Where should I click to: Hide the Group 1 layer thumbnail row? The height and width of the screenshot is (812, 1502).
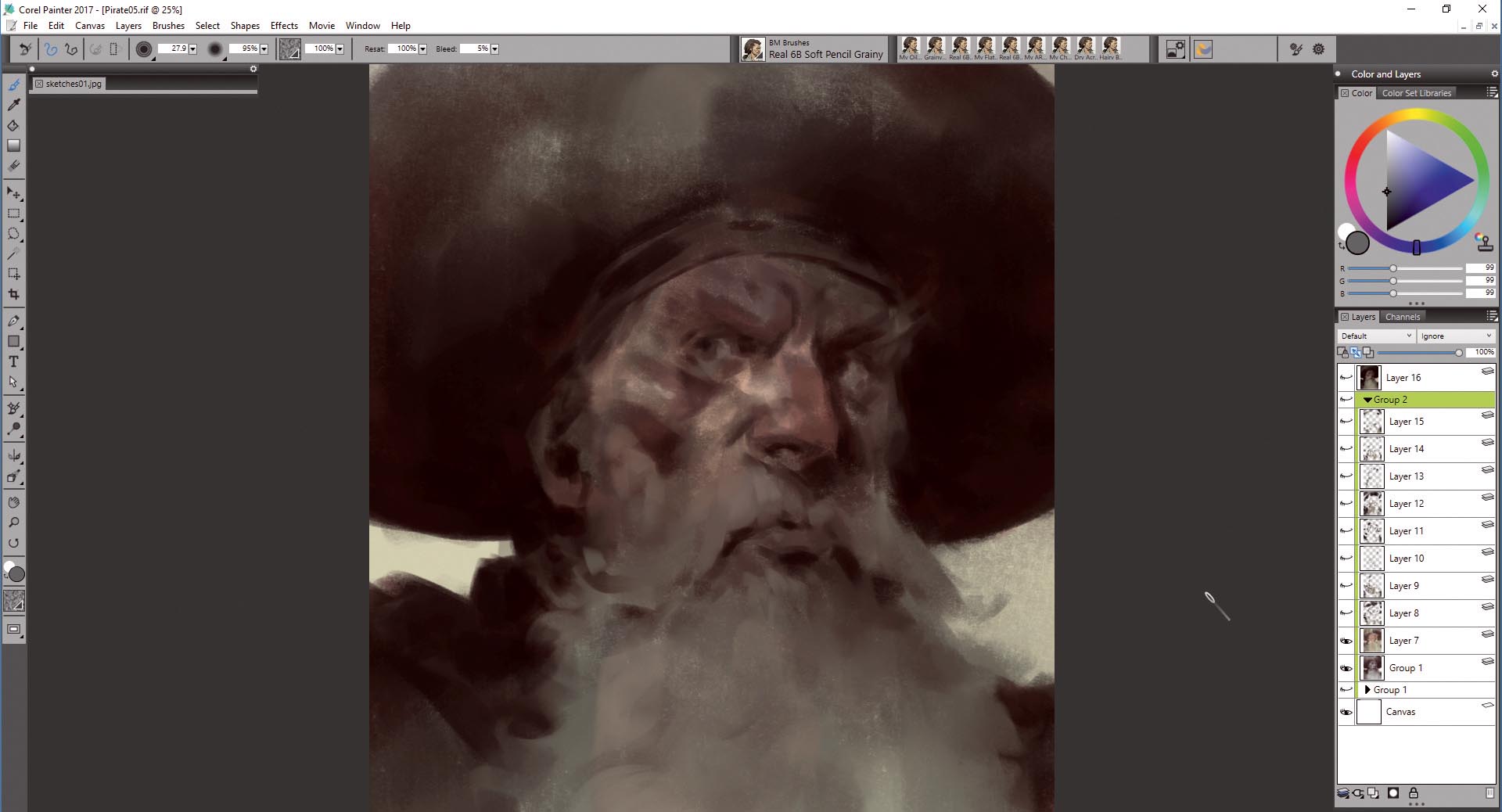tap(1346, 668)
